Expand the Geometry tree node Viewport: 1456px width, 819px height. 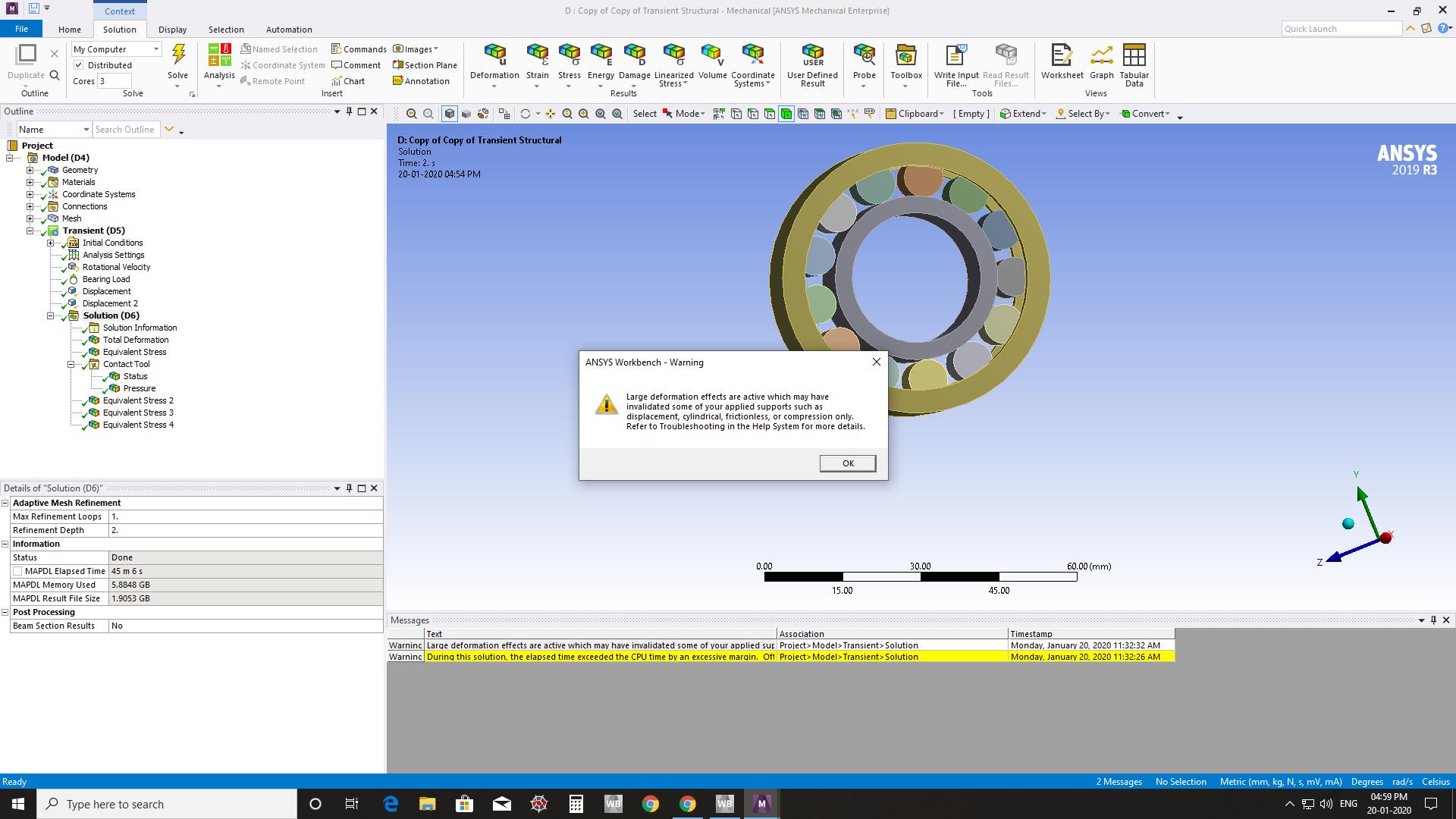pos(30,170)
